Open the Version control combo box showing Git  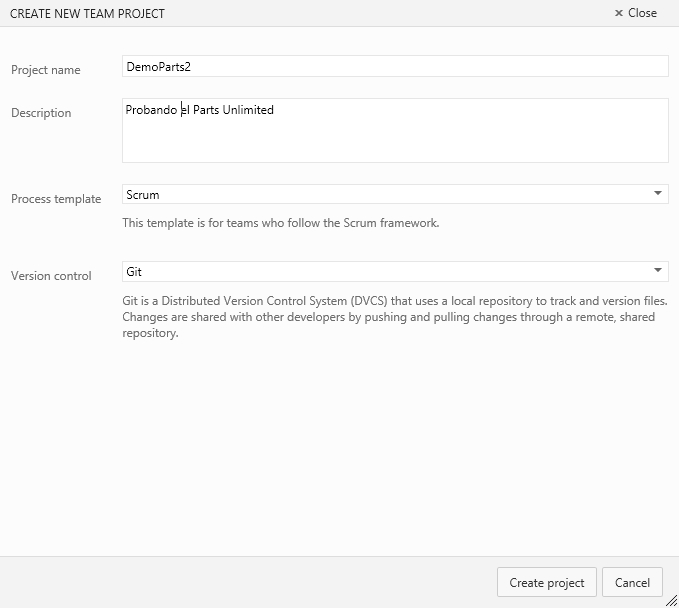395,271
